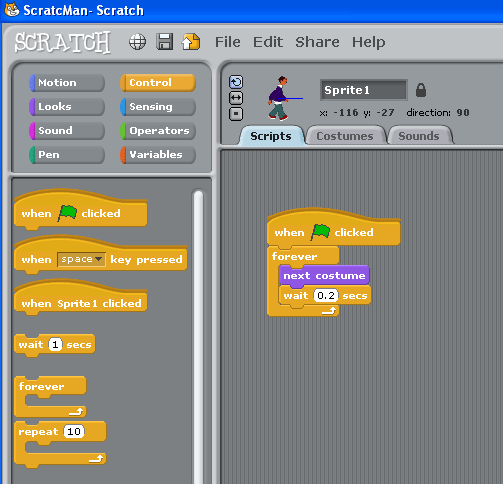
Task: Select the Pen block category
Action: point(67,155)
